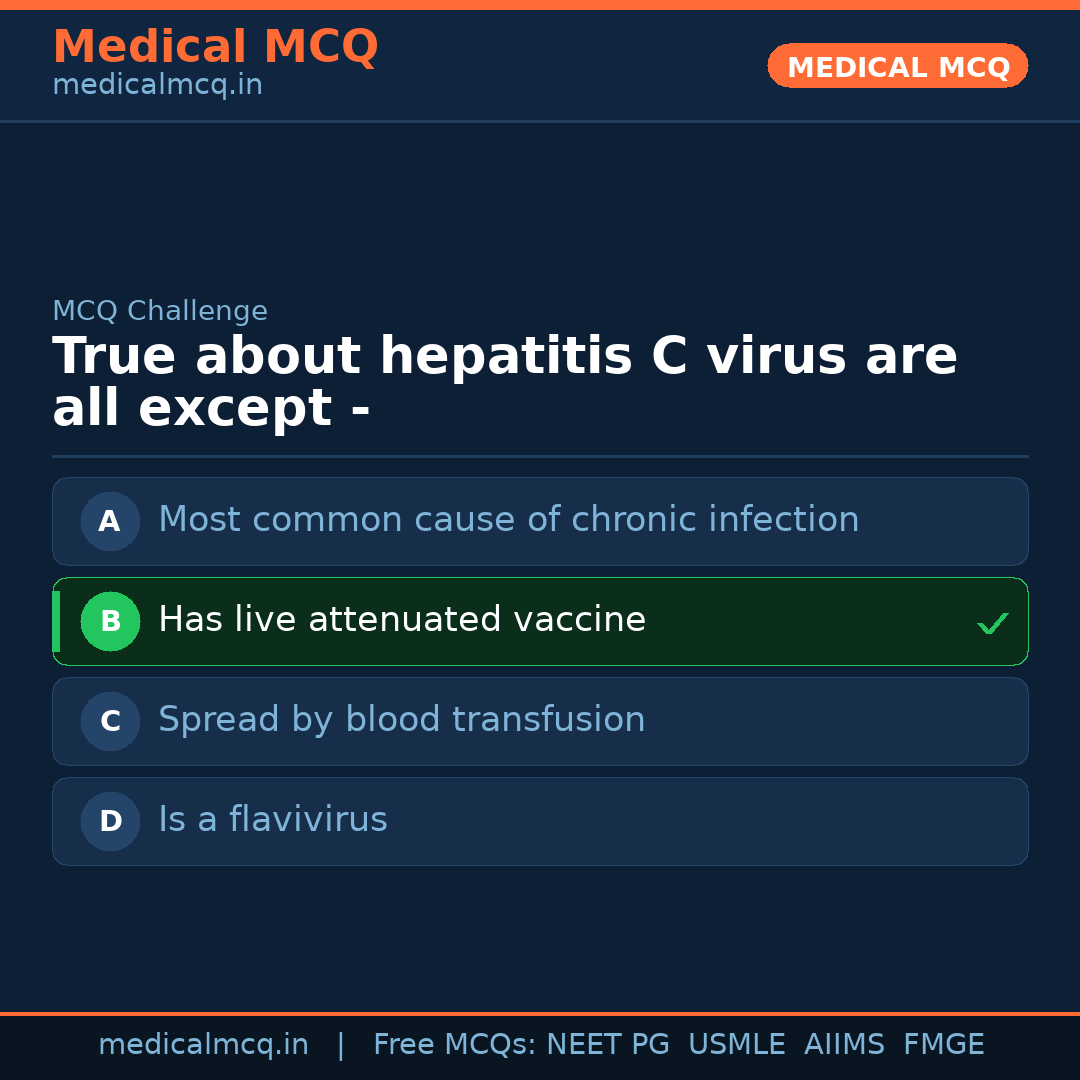This screenshot has height=1080, width=1080.
Task: Click the letter D circle badge
Action: coord(110,821)
